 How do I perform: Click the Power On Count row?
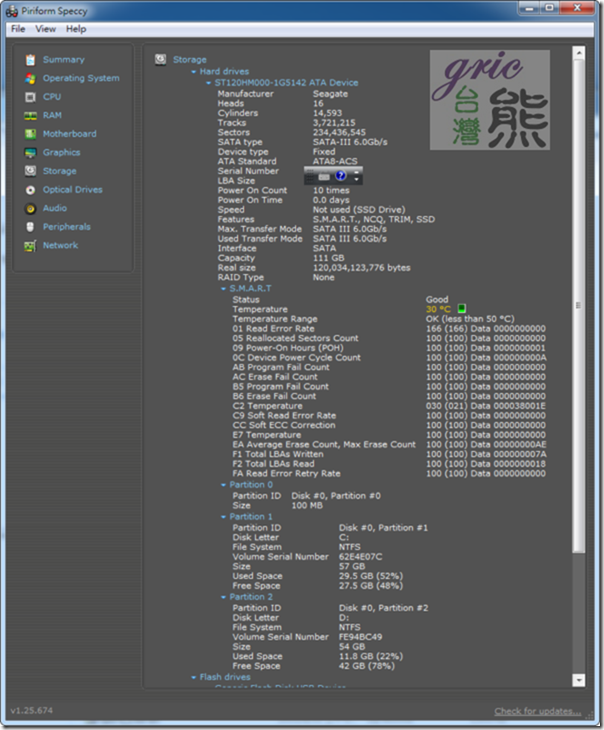[283, 190]
